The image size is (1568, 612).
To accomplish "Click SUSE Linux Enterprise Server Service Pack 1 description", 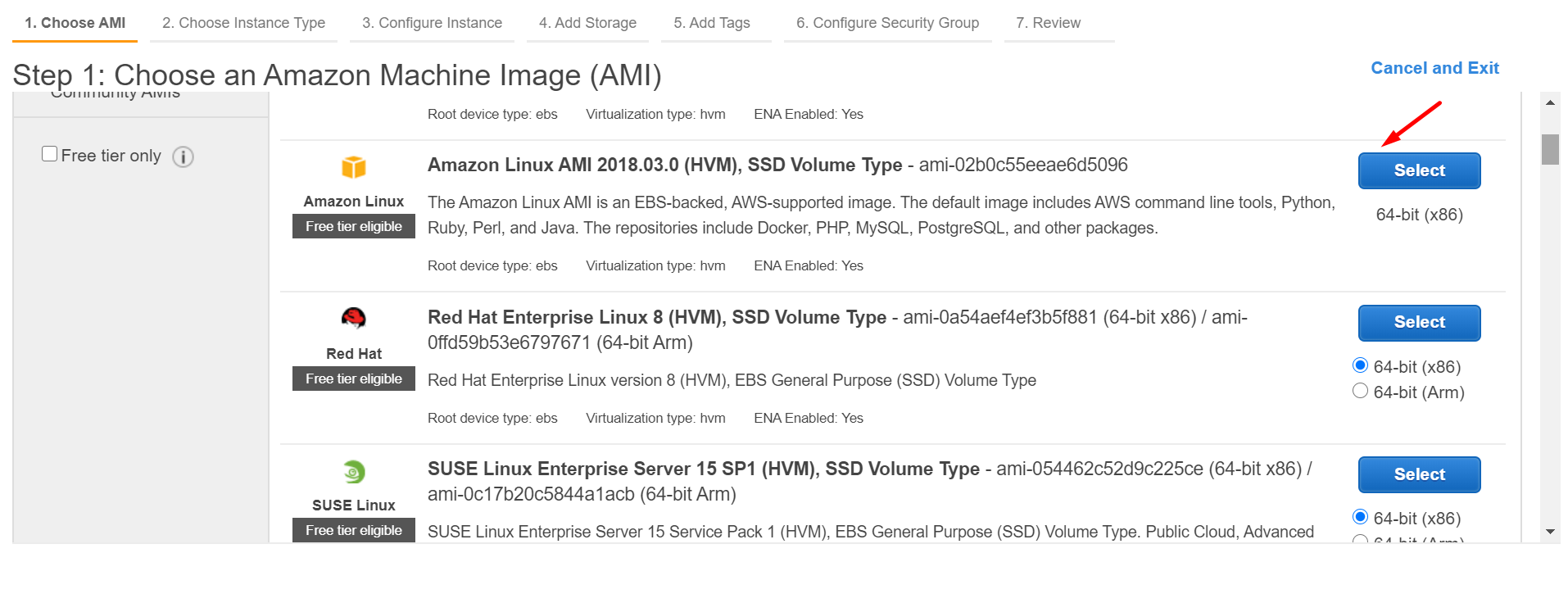I will (x=871, y=532).
